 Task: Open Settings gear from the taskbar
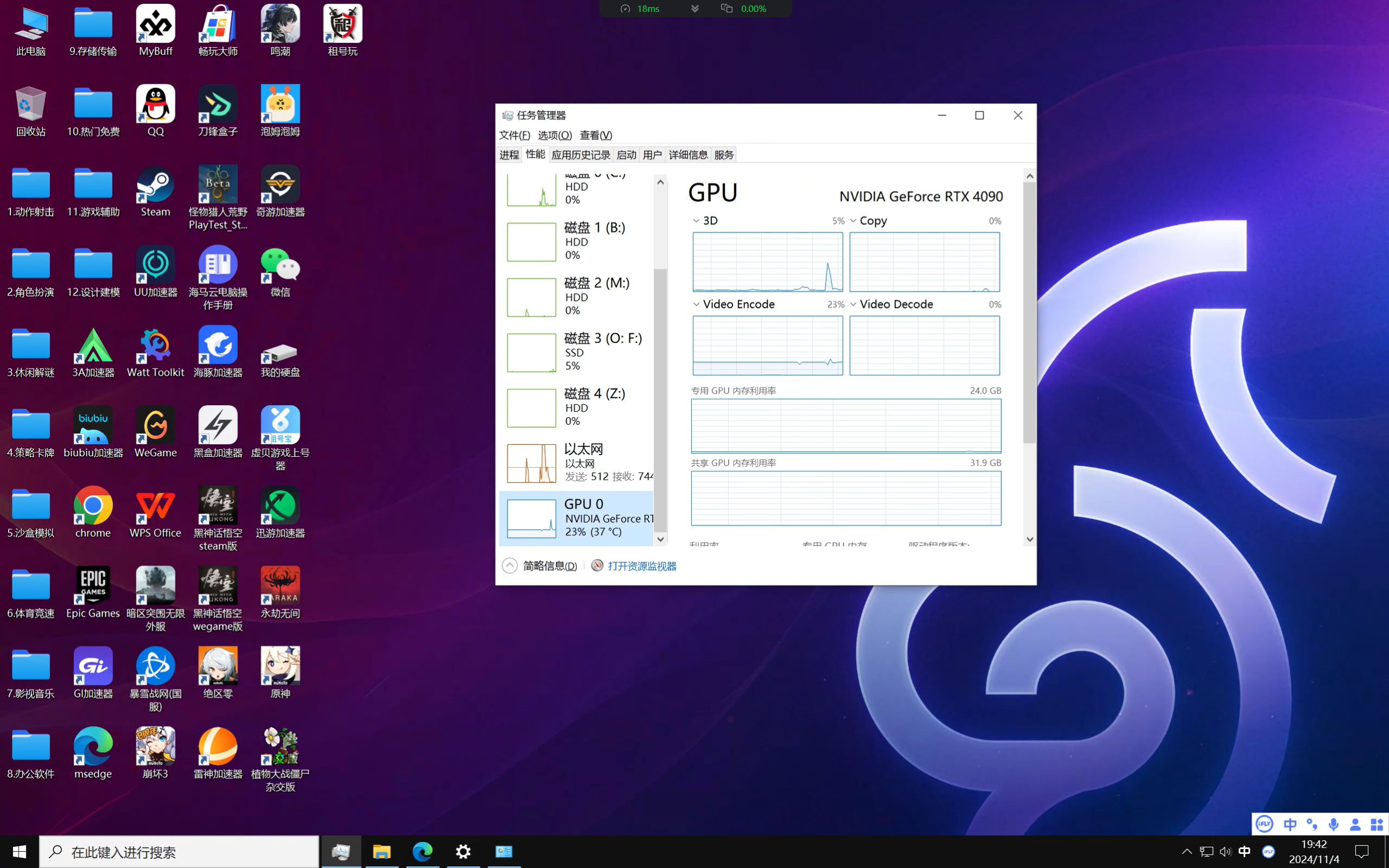coord(463,852)
